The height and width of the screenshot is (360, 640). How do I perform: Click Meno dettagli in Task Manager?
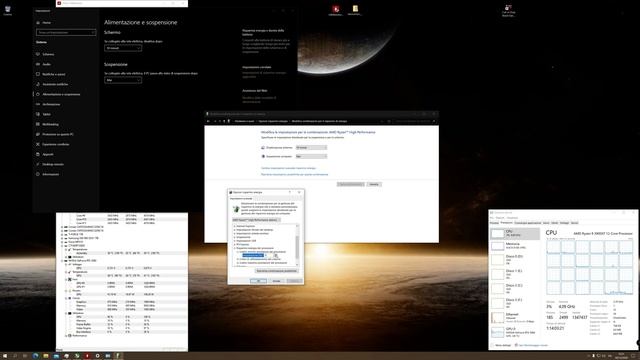(x=501, y=345)
